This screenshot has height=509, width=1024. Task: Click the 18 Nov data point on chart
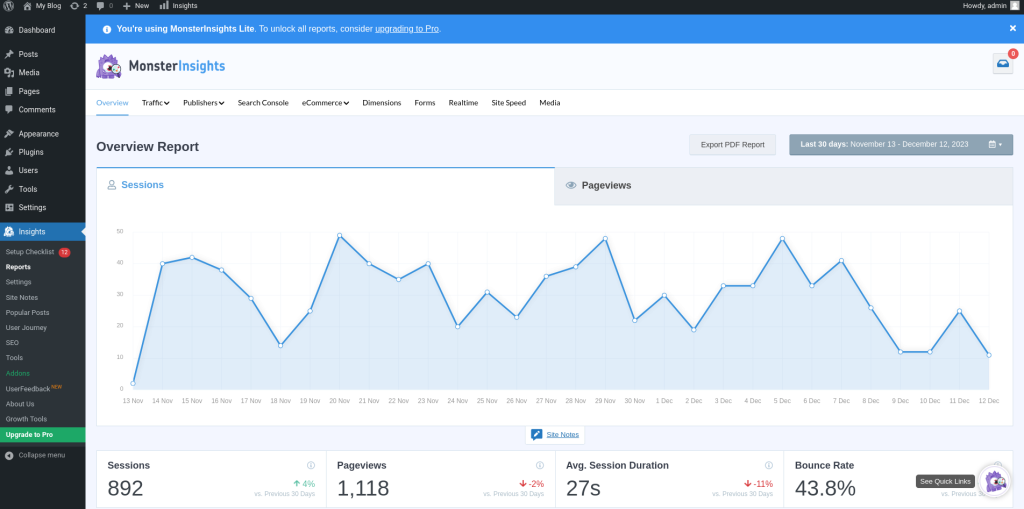click(280, 346)
